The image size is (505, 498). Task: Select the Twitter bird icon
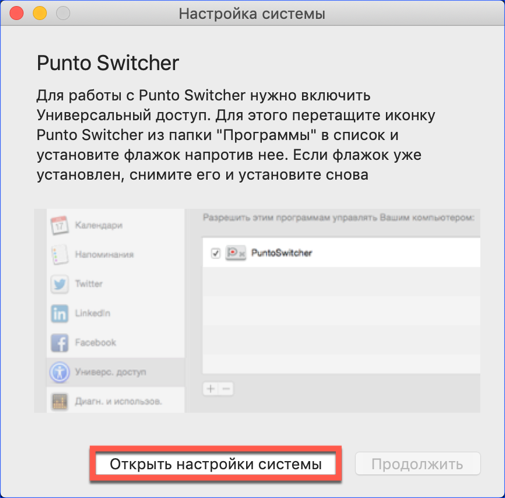pos(60,284)
